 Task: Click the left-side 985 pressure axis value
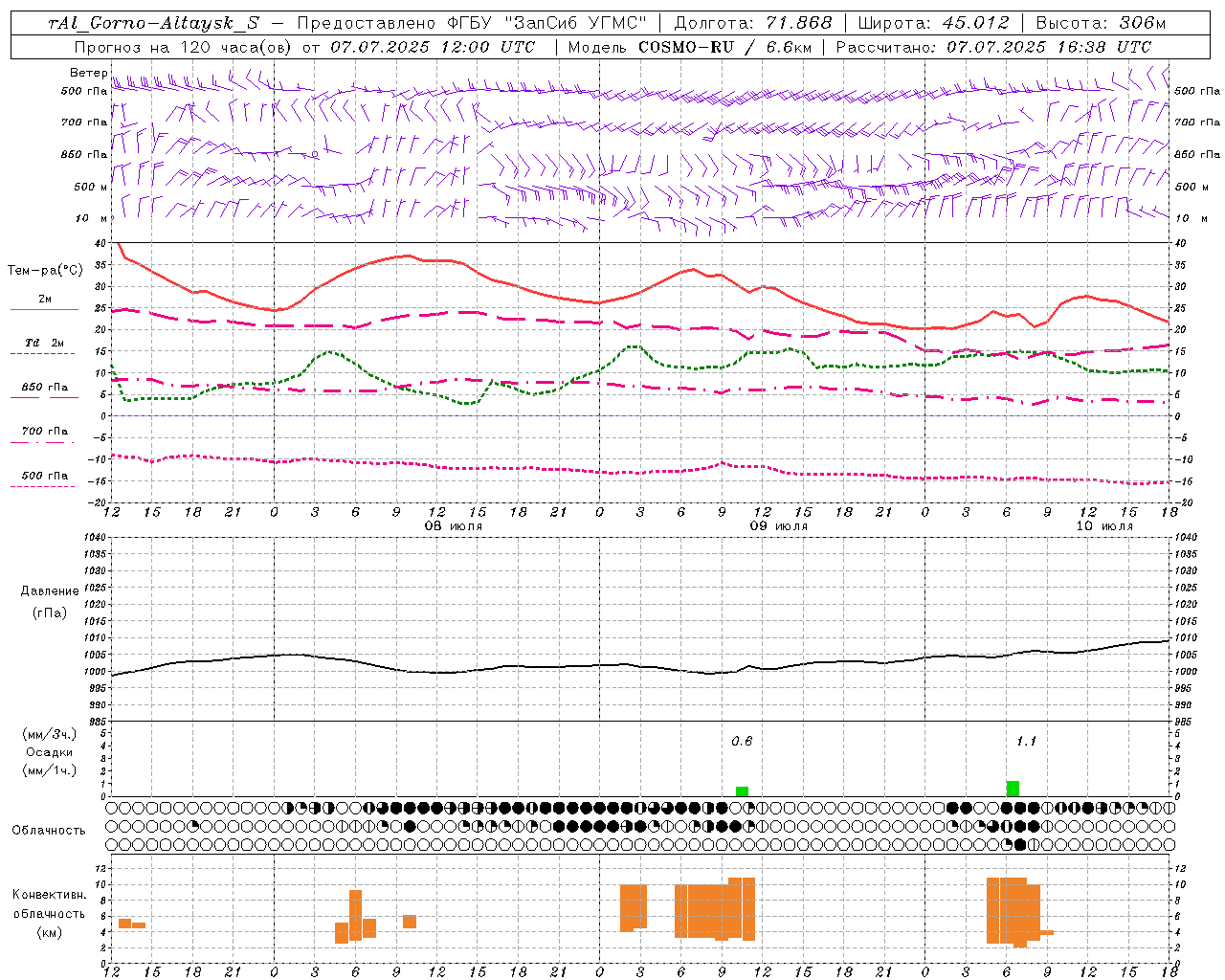98,722
